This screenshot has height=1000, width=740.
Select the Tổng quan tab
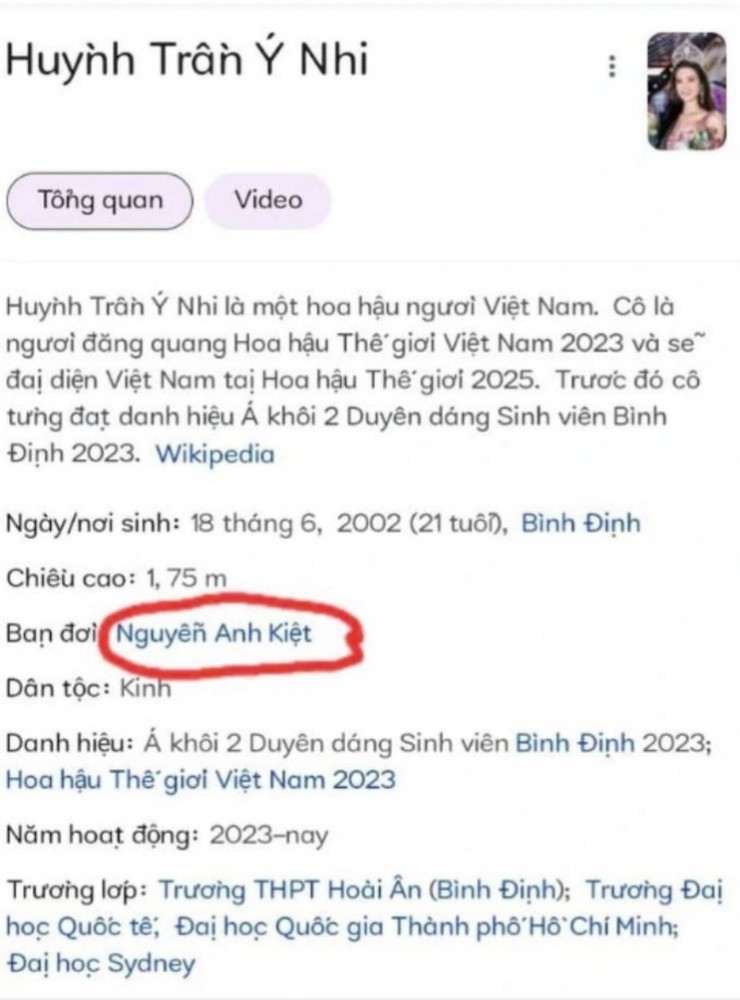[100, 200]
